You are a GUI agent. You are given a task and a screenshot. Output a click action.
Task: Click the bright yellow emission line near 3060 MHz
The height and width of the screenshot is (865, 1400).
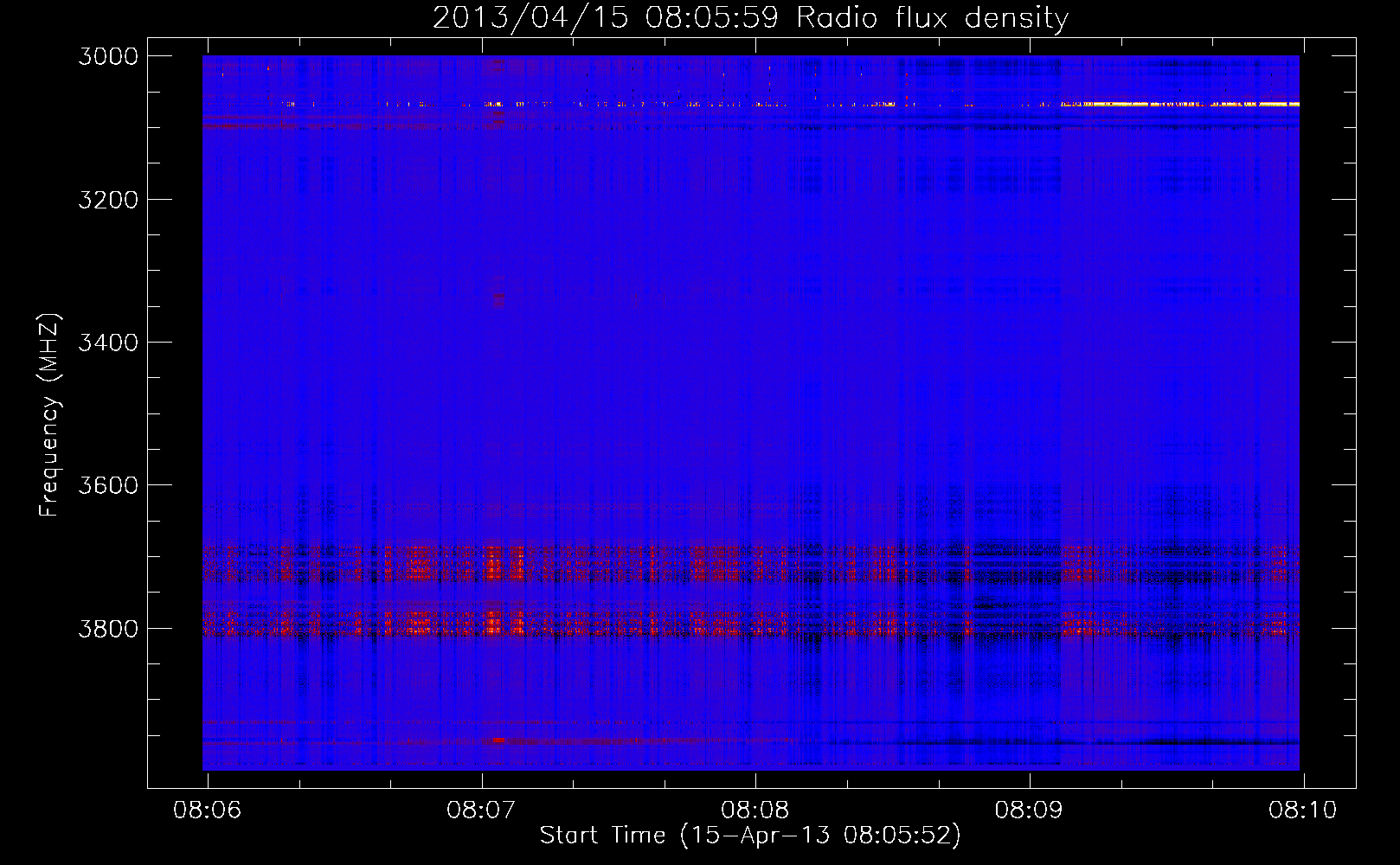coord(1180,104)
